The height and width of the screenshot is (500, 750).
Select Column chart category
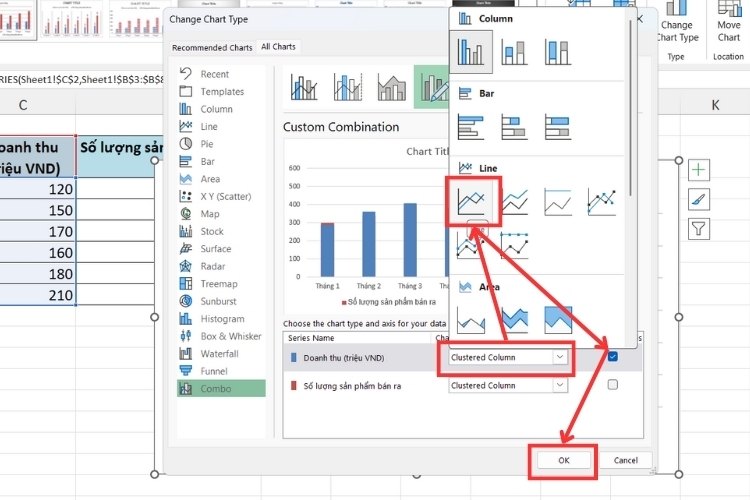point(221,109)
